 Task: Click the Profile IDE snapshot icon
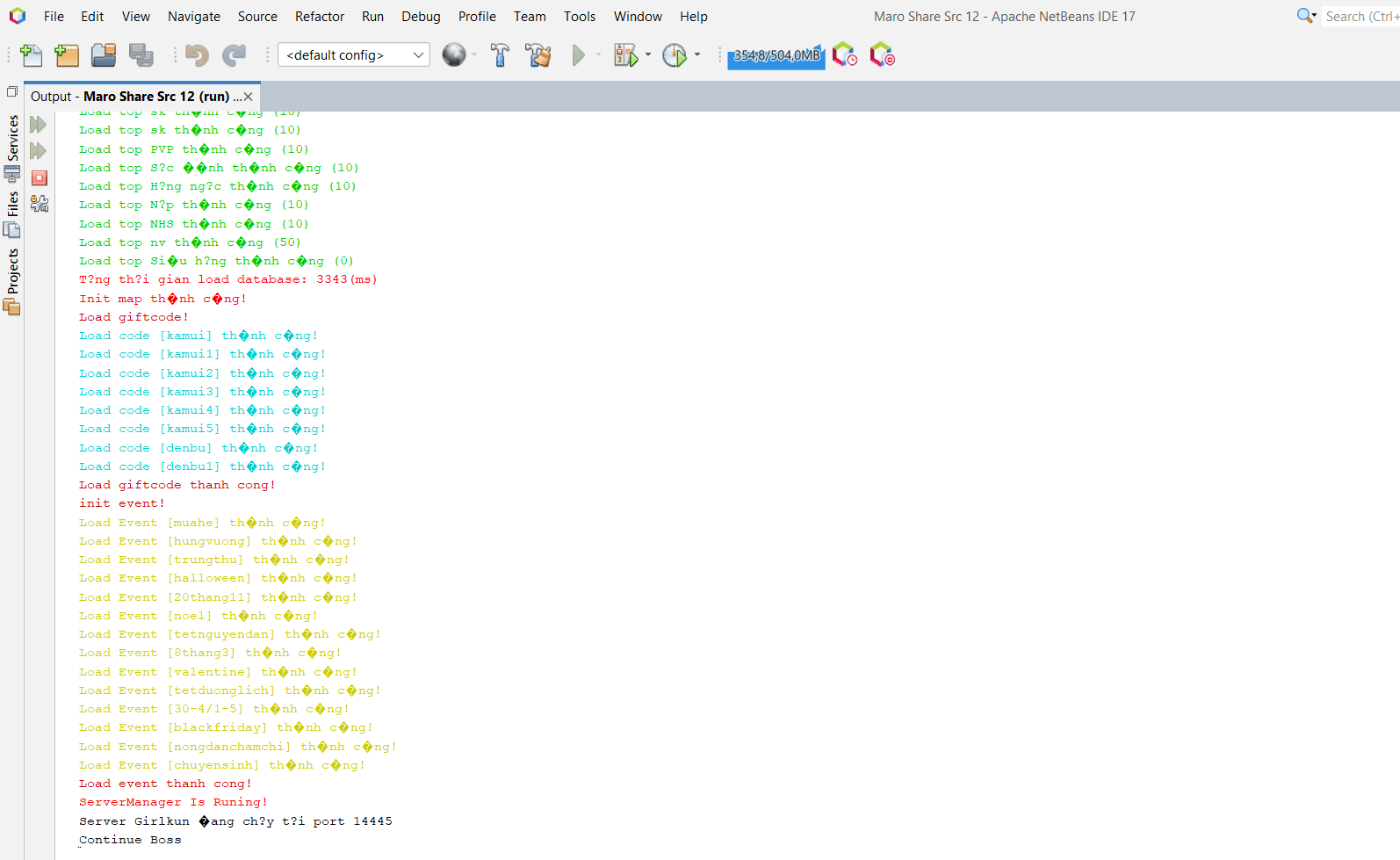pyautogui.click(x=844, y=54)
